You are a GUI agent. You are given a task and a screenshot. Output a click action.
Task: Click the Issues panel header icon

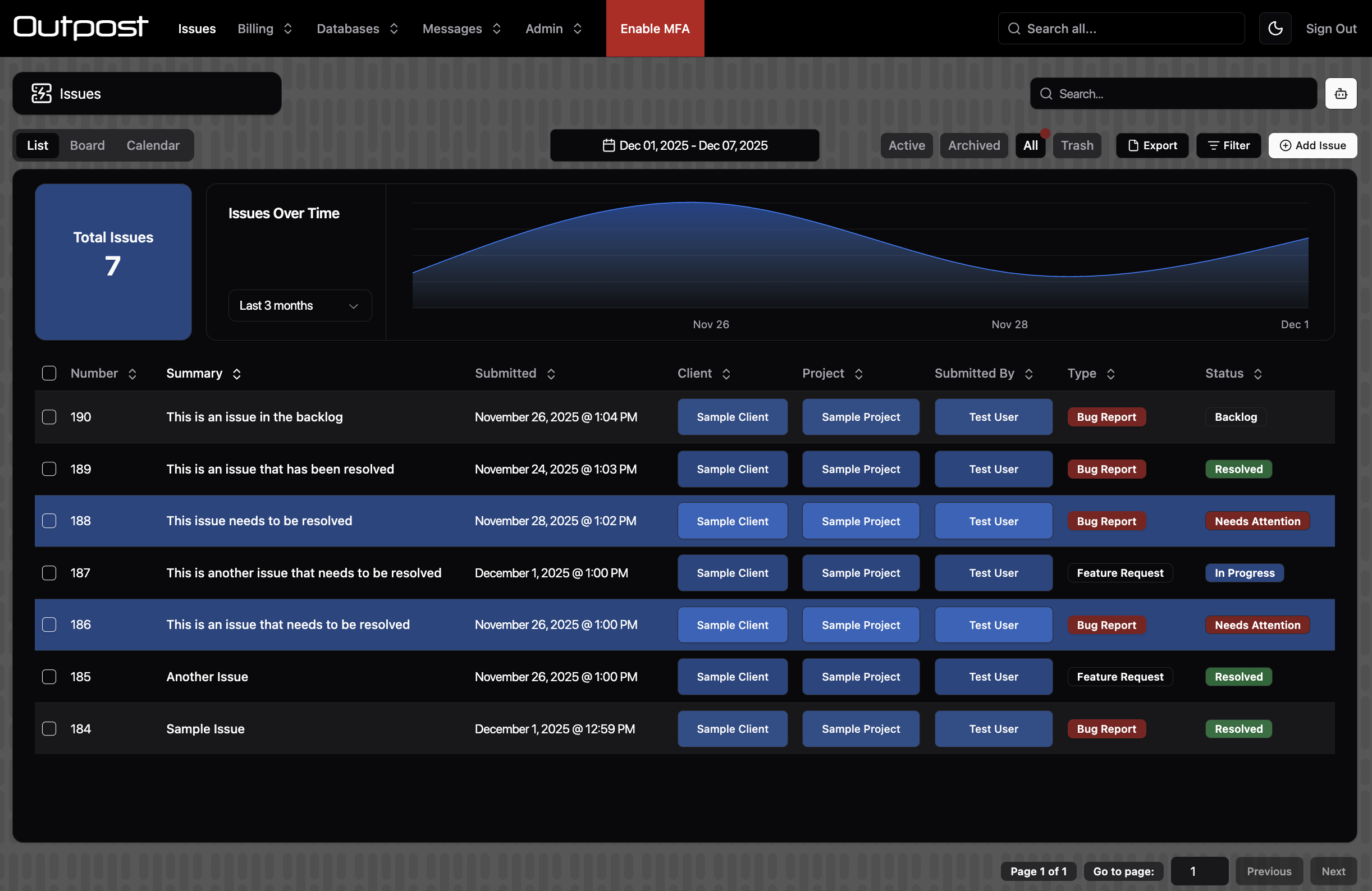(x=42, y=93)
